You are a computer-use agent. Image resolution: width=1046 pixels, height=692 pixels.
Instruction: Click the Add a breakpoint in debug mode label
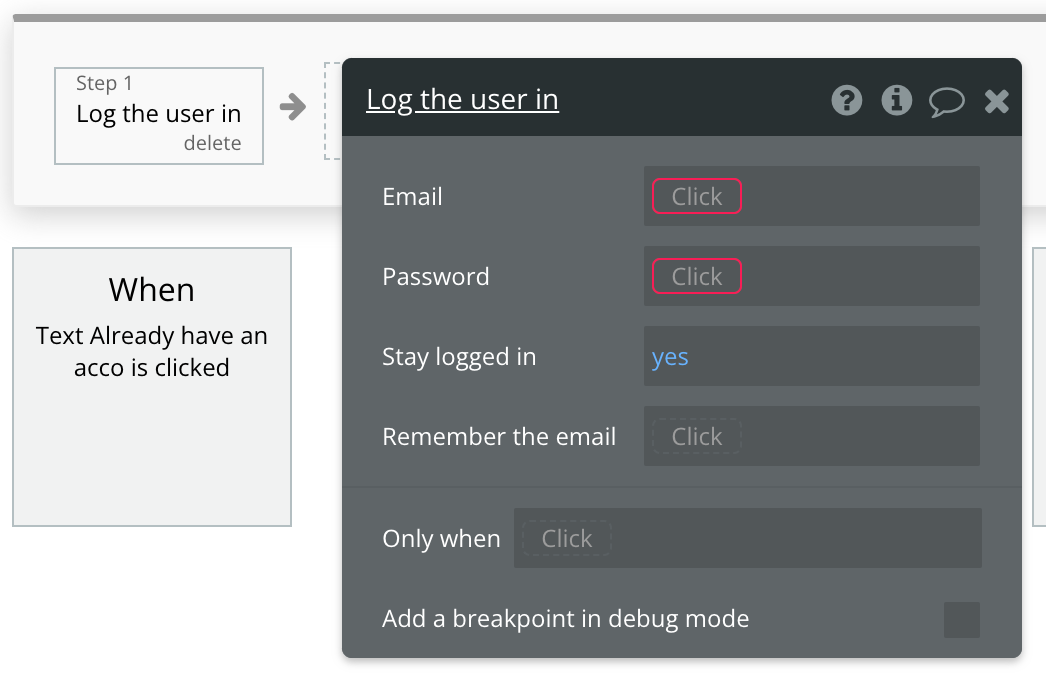point(565,619)
